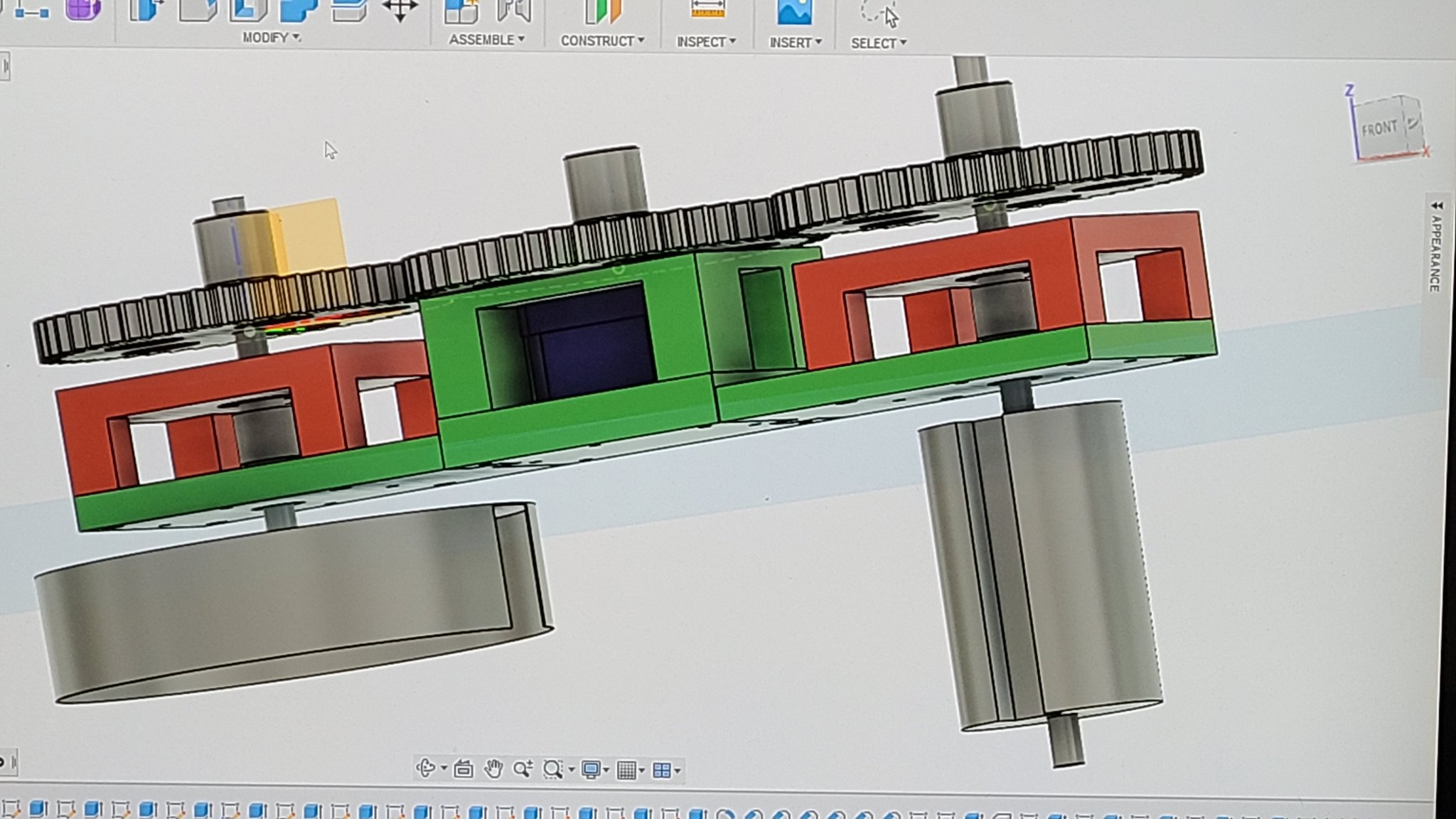The width and height of the screenshot is (1456, 819).
Task: Select the Measure ruler icon
Action: tap(707, 10)
